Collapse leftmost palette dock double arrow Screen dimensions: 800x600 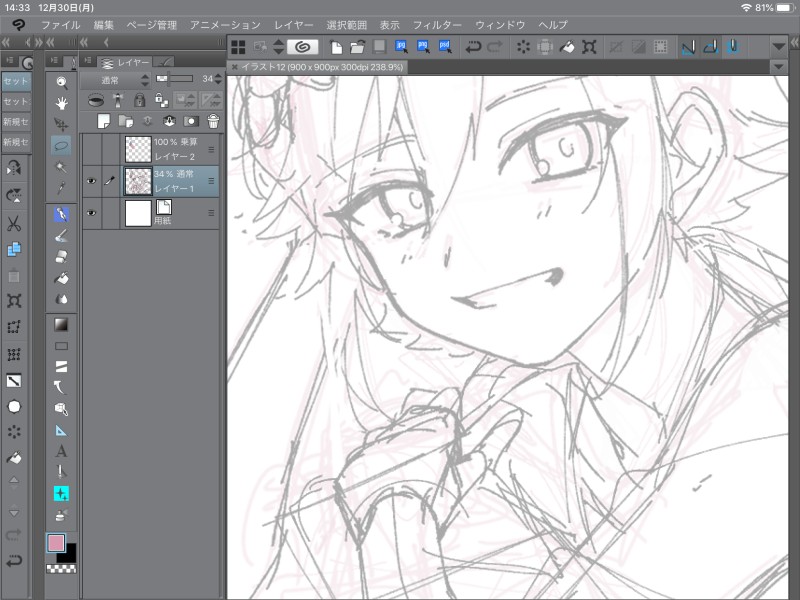(x=6, y=42)
